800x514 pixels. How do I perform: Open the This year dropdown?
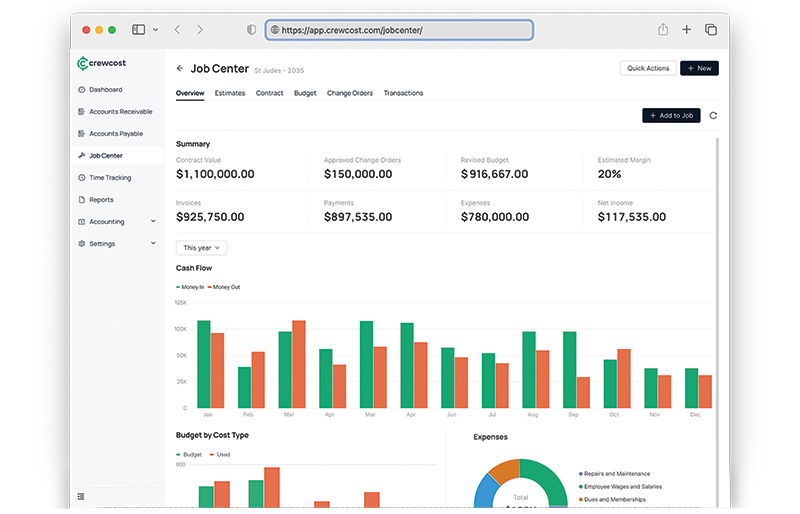click(201, 248)
